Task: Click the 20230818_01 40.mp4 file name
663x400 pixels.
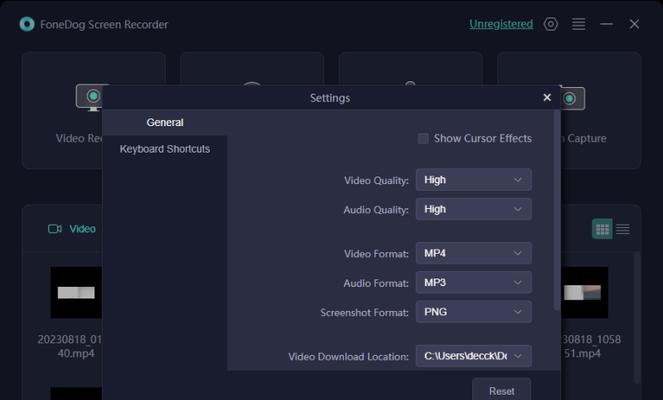Action: (x=70, y=346)
